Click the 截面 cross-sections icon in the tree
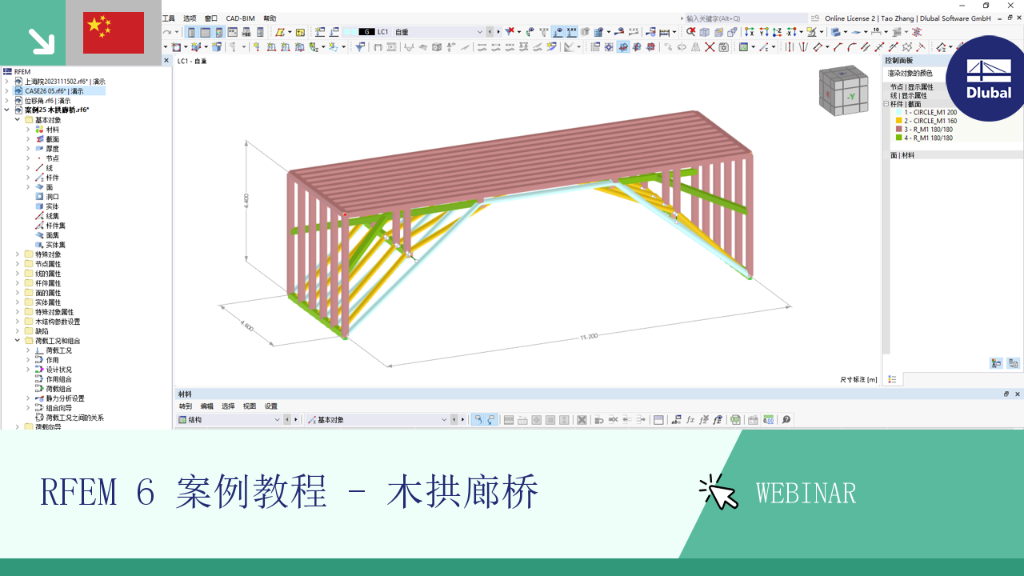 39,139
